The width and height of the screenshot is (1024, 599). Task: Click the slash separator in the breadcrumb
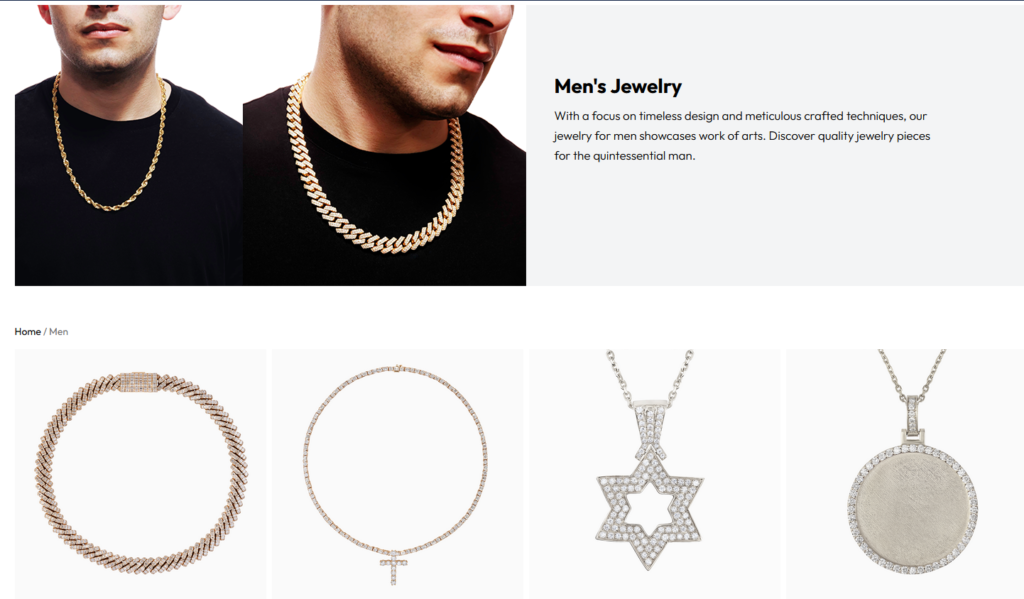click(x=45, y=331)
